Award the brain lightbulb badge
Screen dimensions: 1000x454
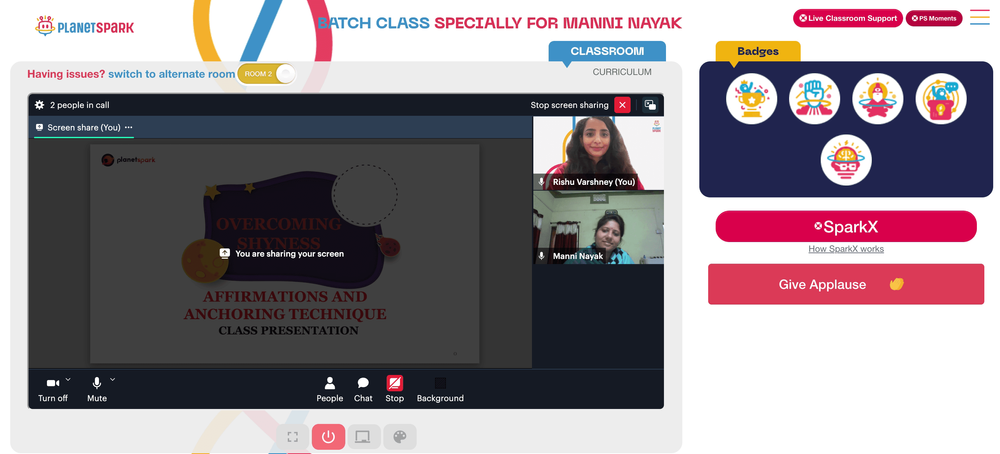pos(846,160)
